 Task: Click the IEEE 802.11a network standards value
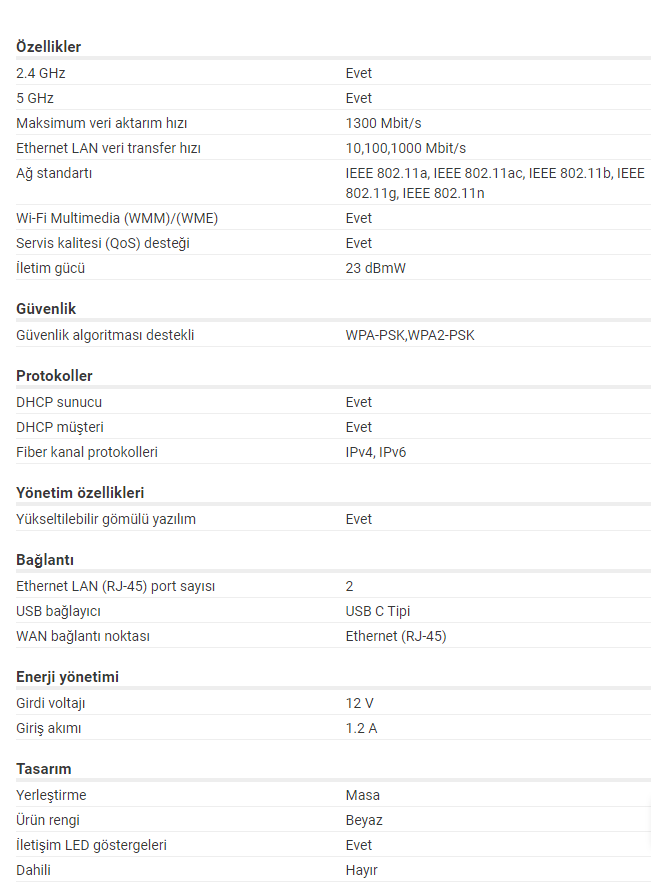click(x=495, y=183)
